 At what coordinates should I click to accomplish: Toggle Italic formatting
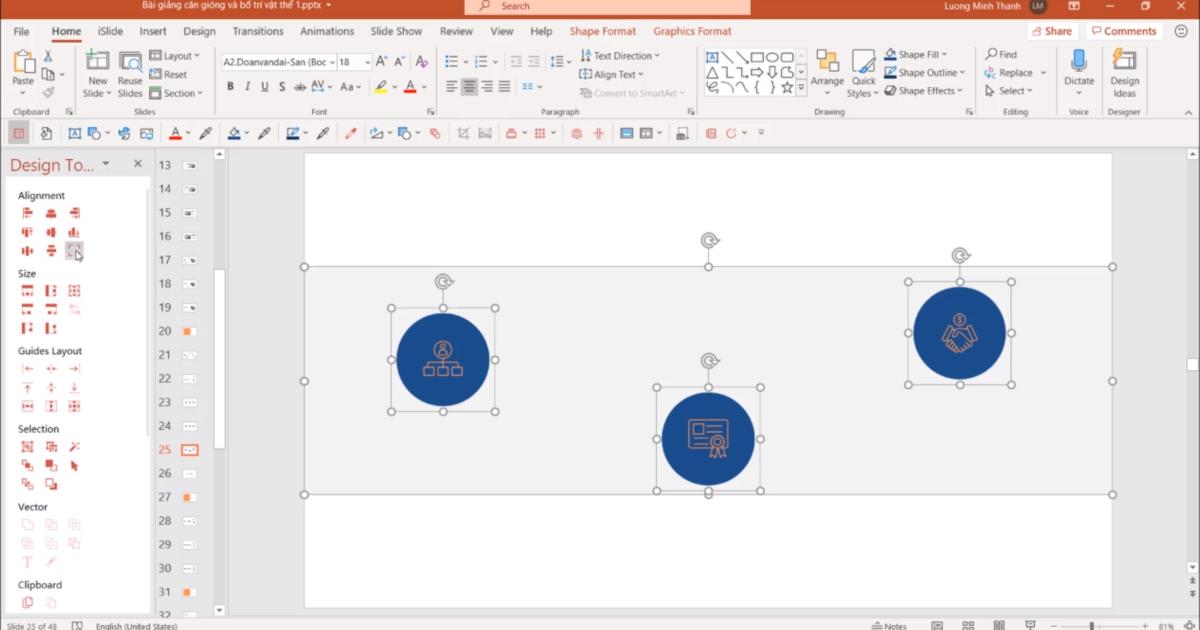(247, 87)
